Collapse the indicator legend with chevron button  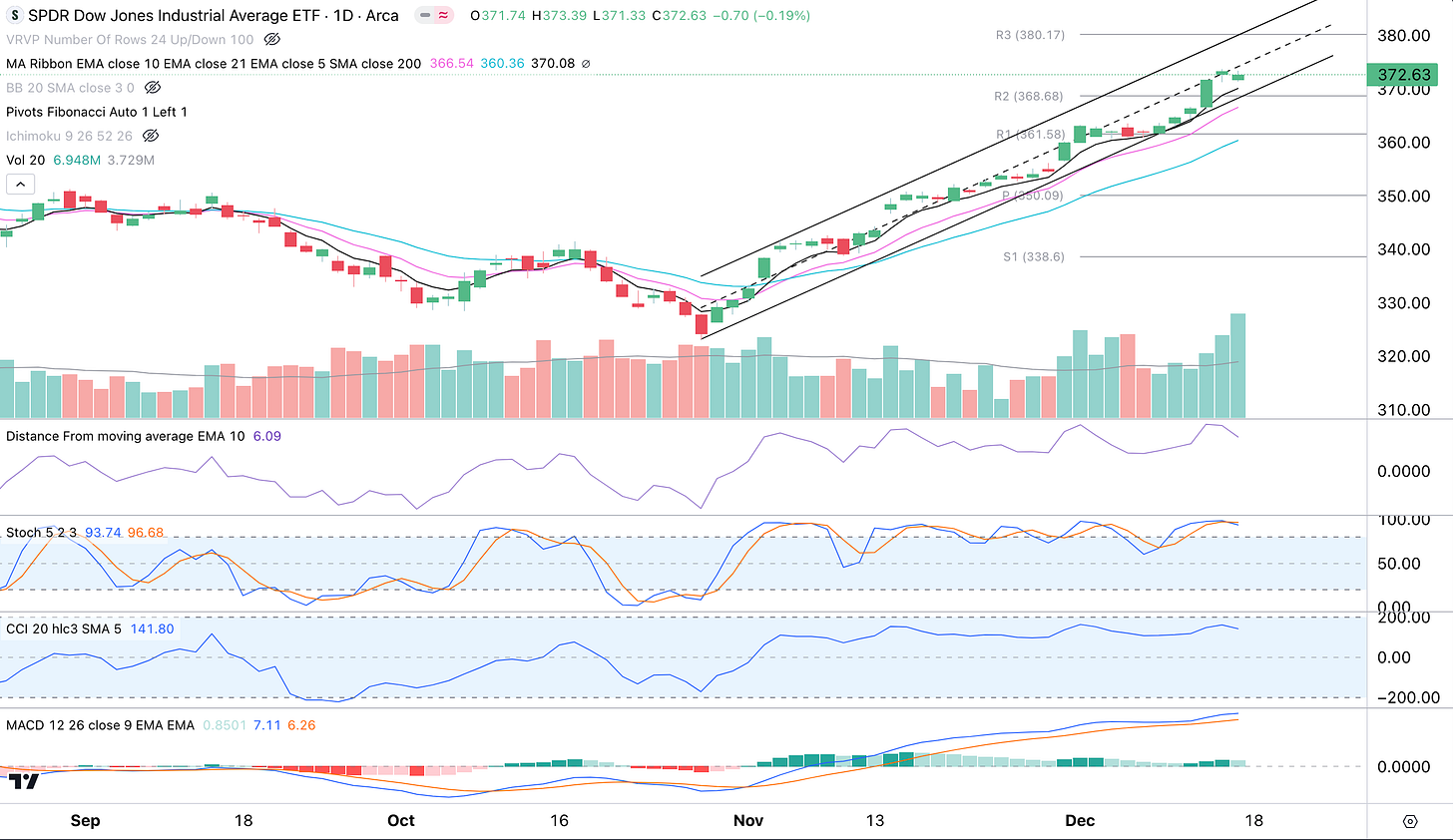coord(20,184)
